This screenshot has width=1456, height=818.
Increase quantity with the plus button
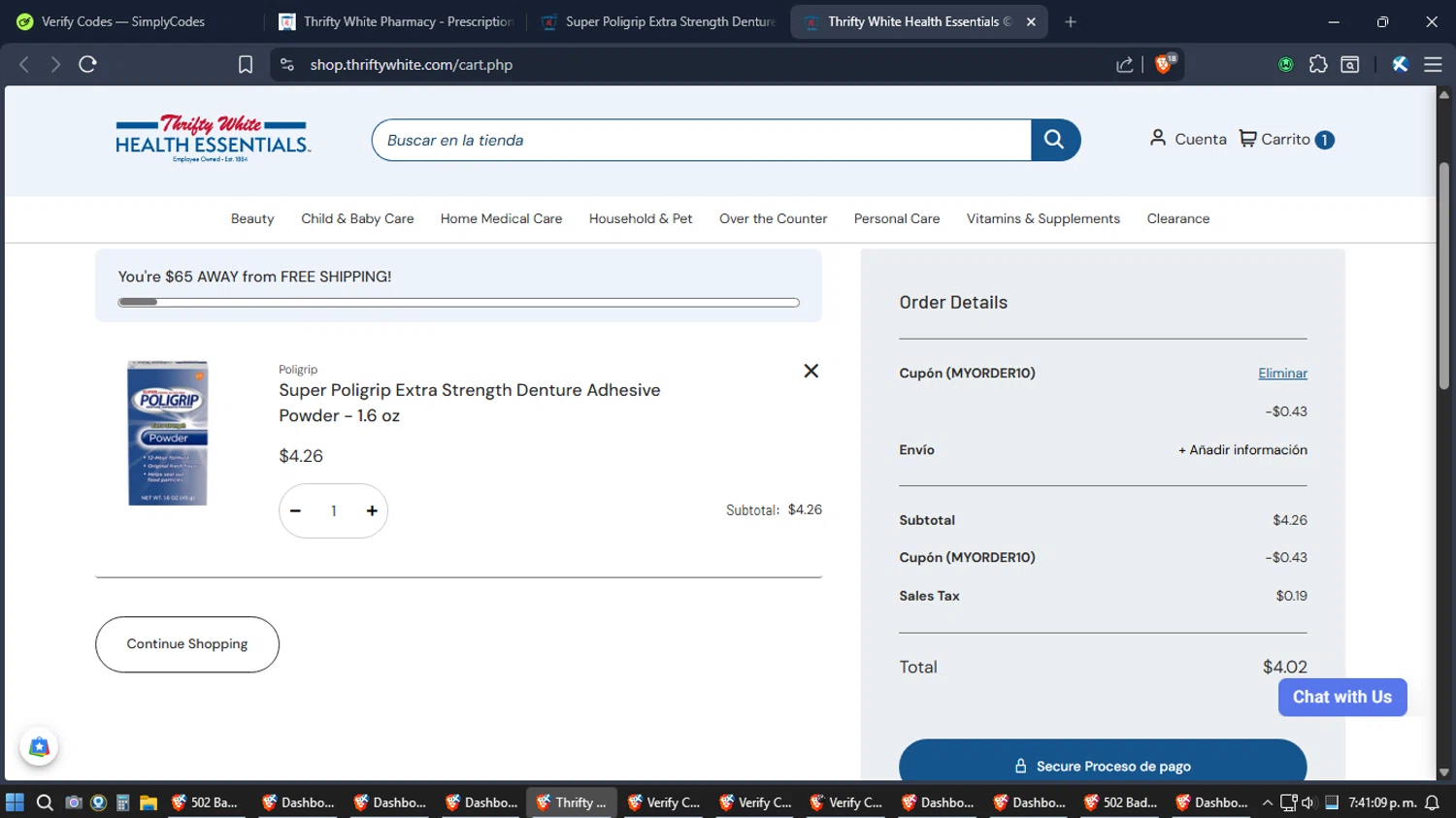[x=372, y=510]
